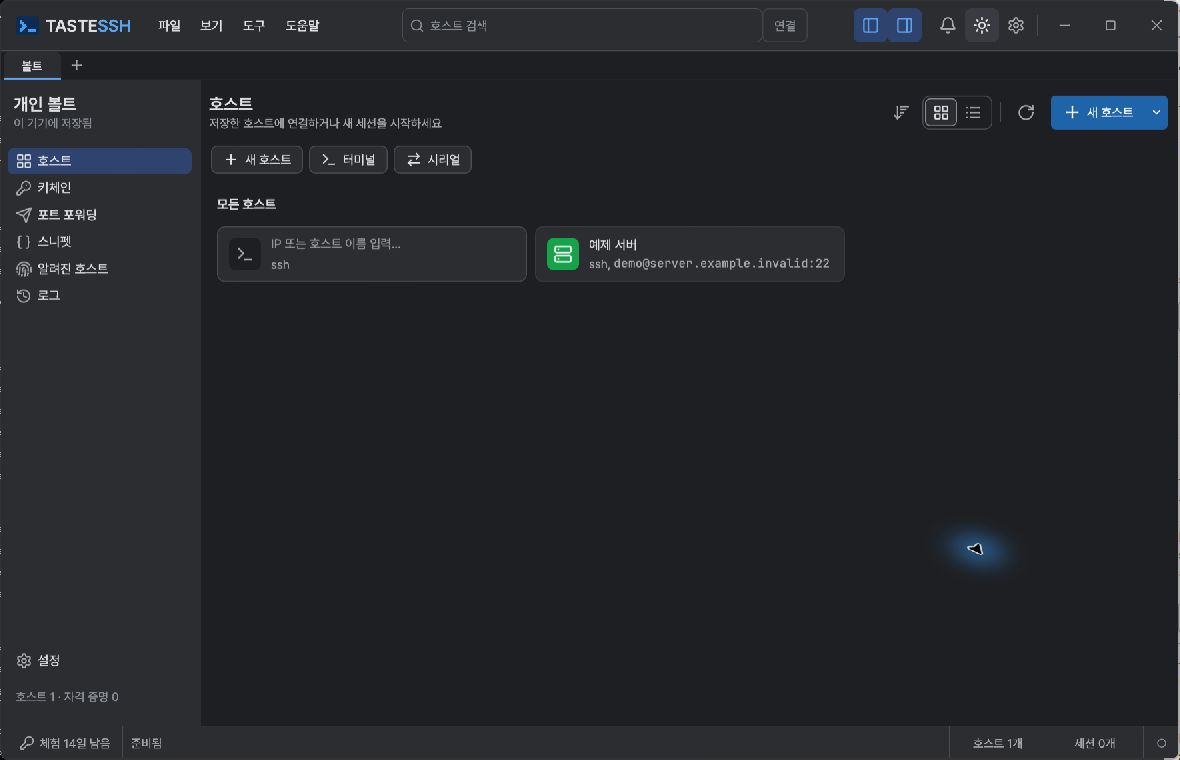
Task: Click the terminal prompt icon in quick connect
Action: point(245,254)
